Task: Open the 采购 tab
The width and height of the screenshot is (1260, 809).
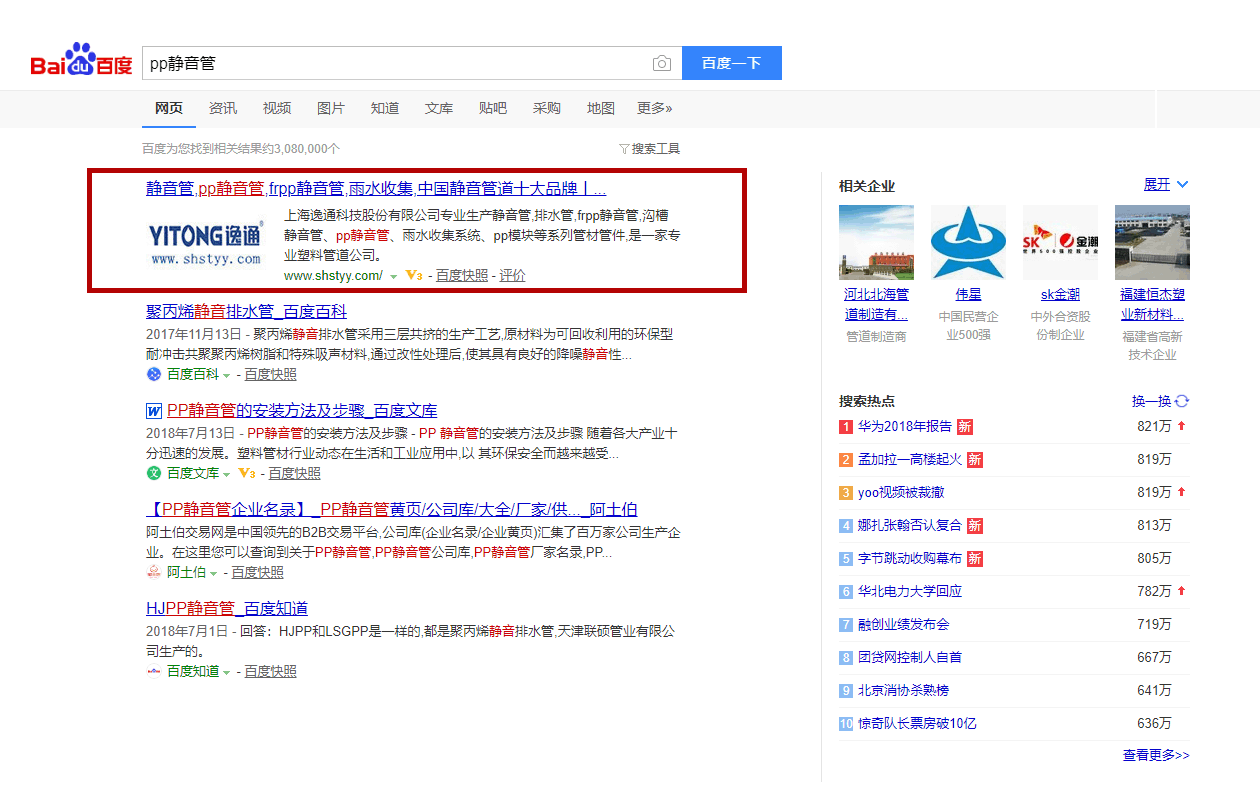Action: click(x=547, y=108)
